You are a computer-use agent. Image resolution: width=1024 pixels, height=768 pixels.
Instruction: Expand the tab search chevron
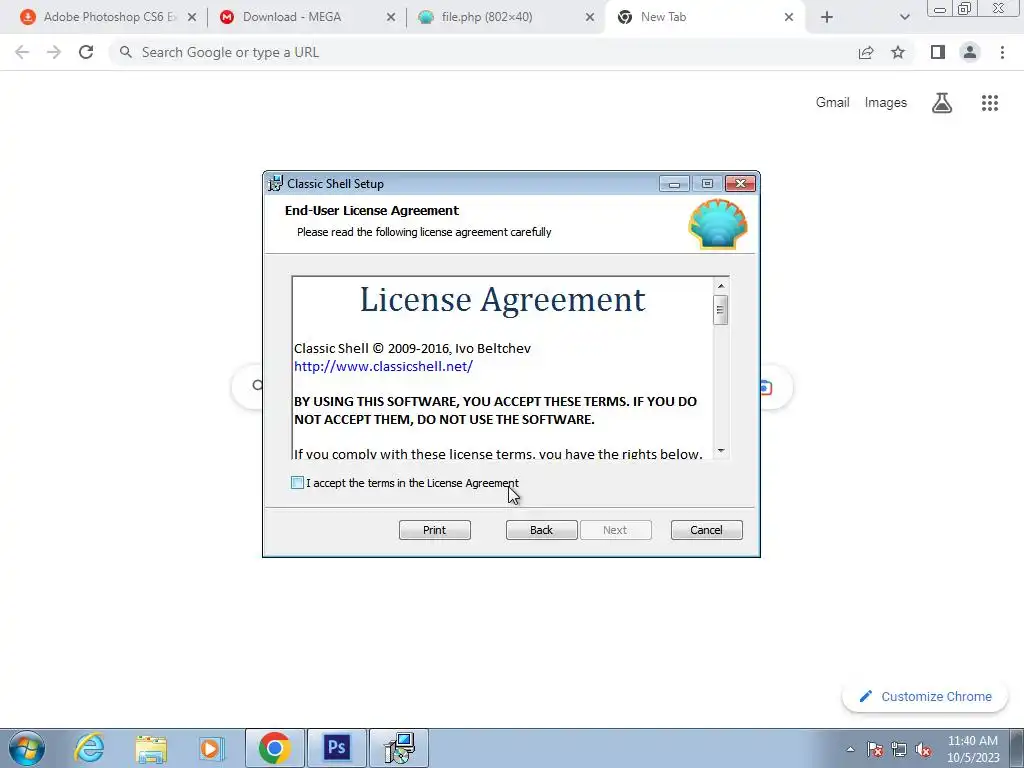(x=904, y=17)
